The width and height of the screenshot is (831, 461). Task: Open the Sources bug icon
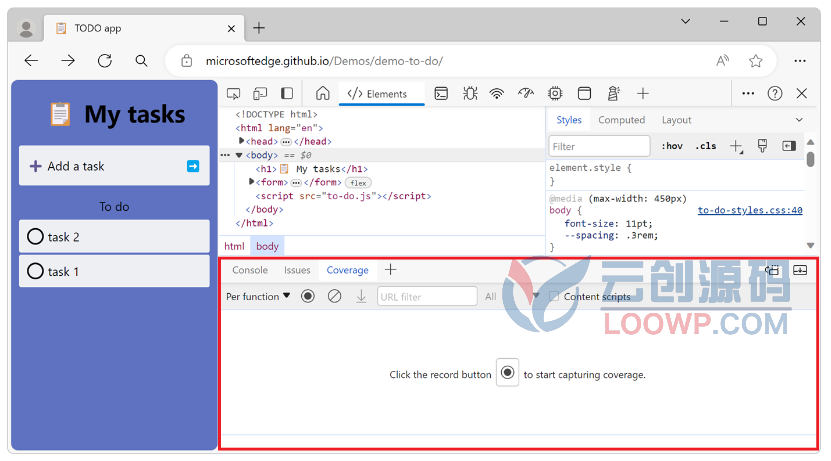(470, 94)
